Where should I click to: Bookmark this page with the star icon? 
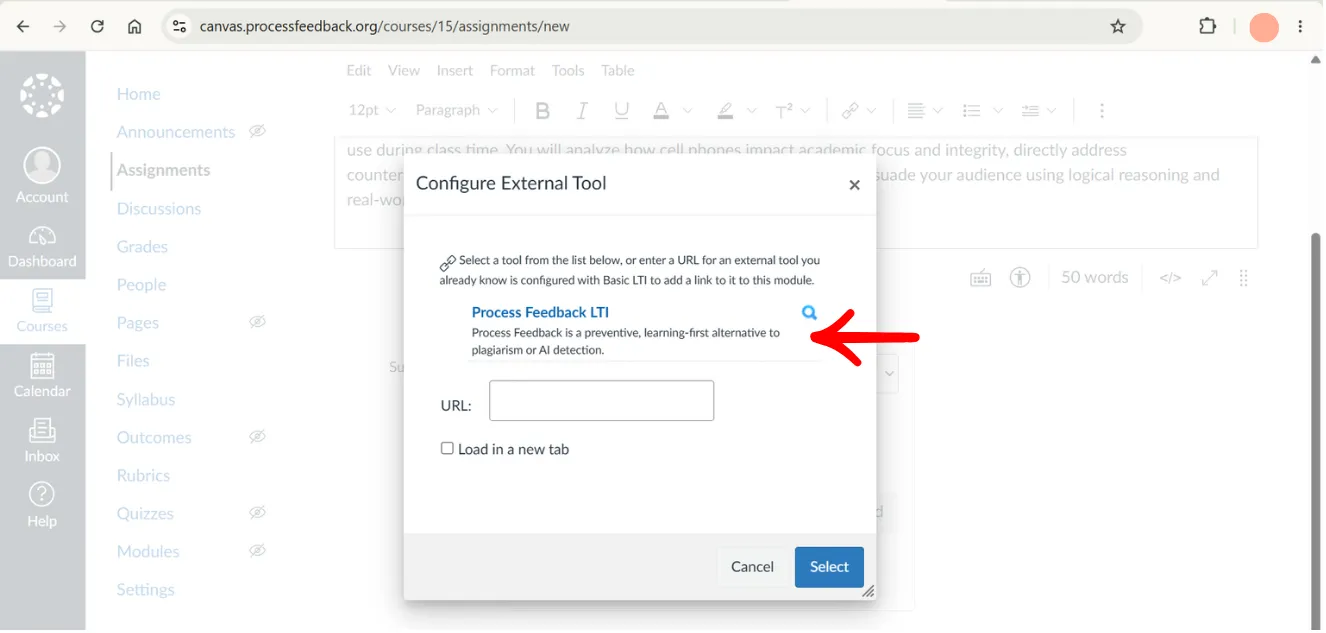point(1118,27)
